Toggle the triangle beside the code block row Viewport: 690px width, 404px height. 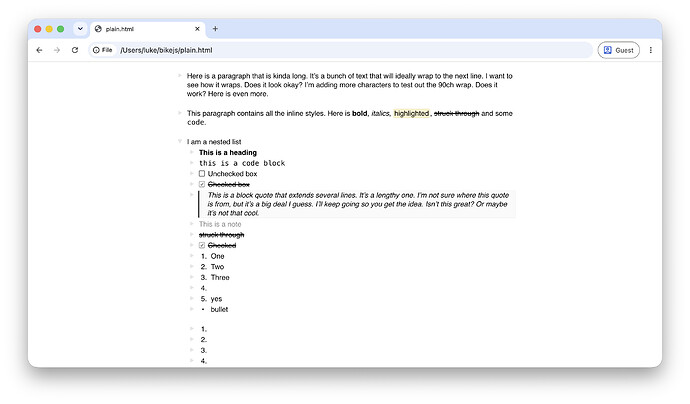click(191, 163)
